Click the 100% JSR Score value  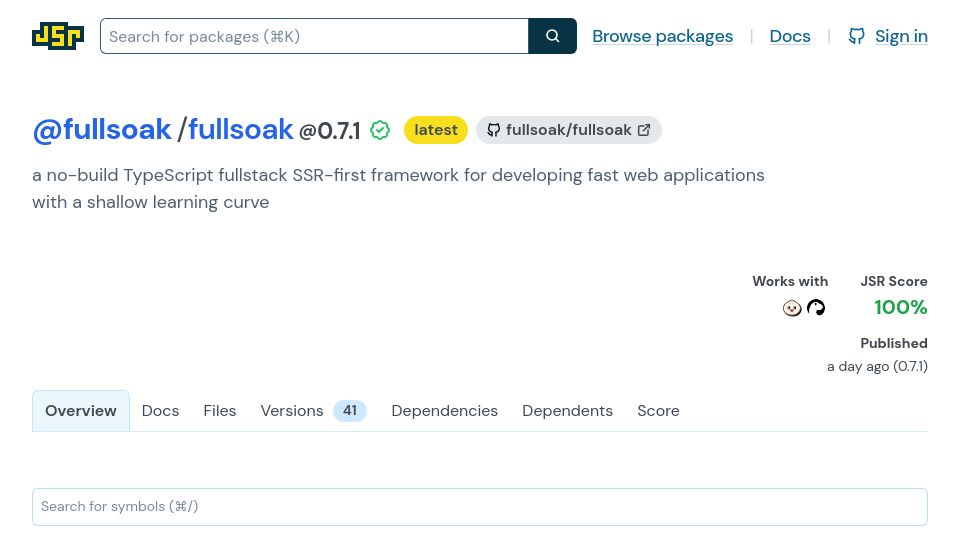coord(901,307)
